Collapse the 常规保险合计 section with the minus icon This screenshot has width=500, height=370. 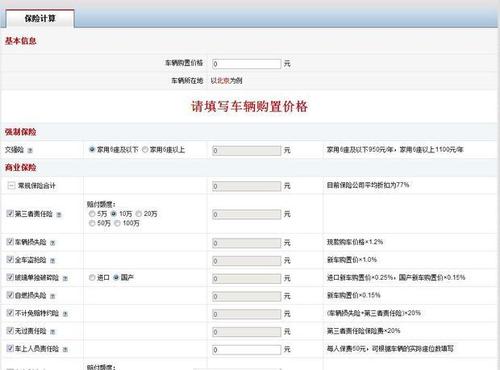[11, 186]
